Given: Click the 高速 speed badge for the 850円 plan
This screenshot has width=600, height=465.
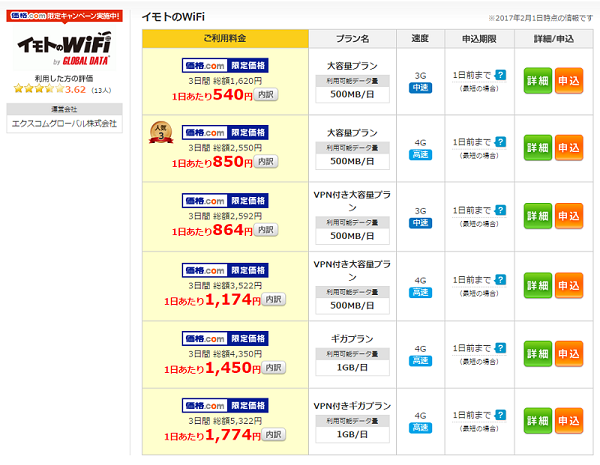Looking at the screenshot, I should click(x=420, y=155).
